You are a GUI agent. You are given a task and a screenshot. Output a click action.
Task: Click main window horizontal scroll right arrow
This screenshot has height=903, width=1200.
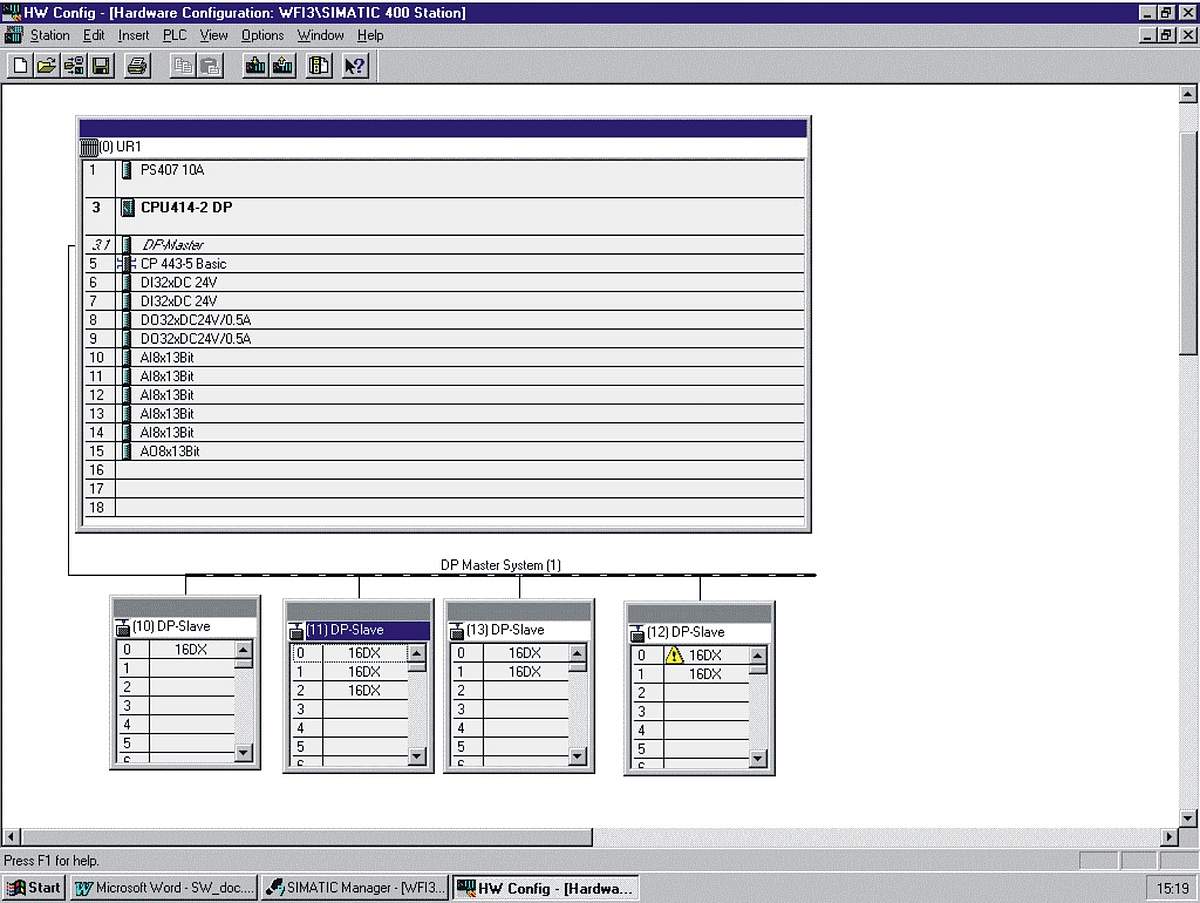1170,837
